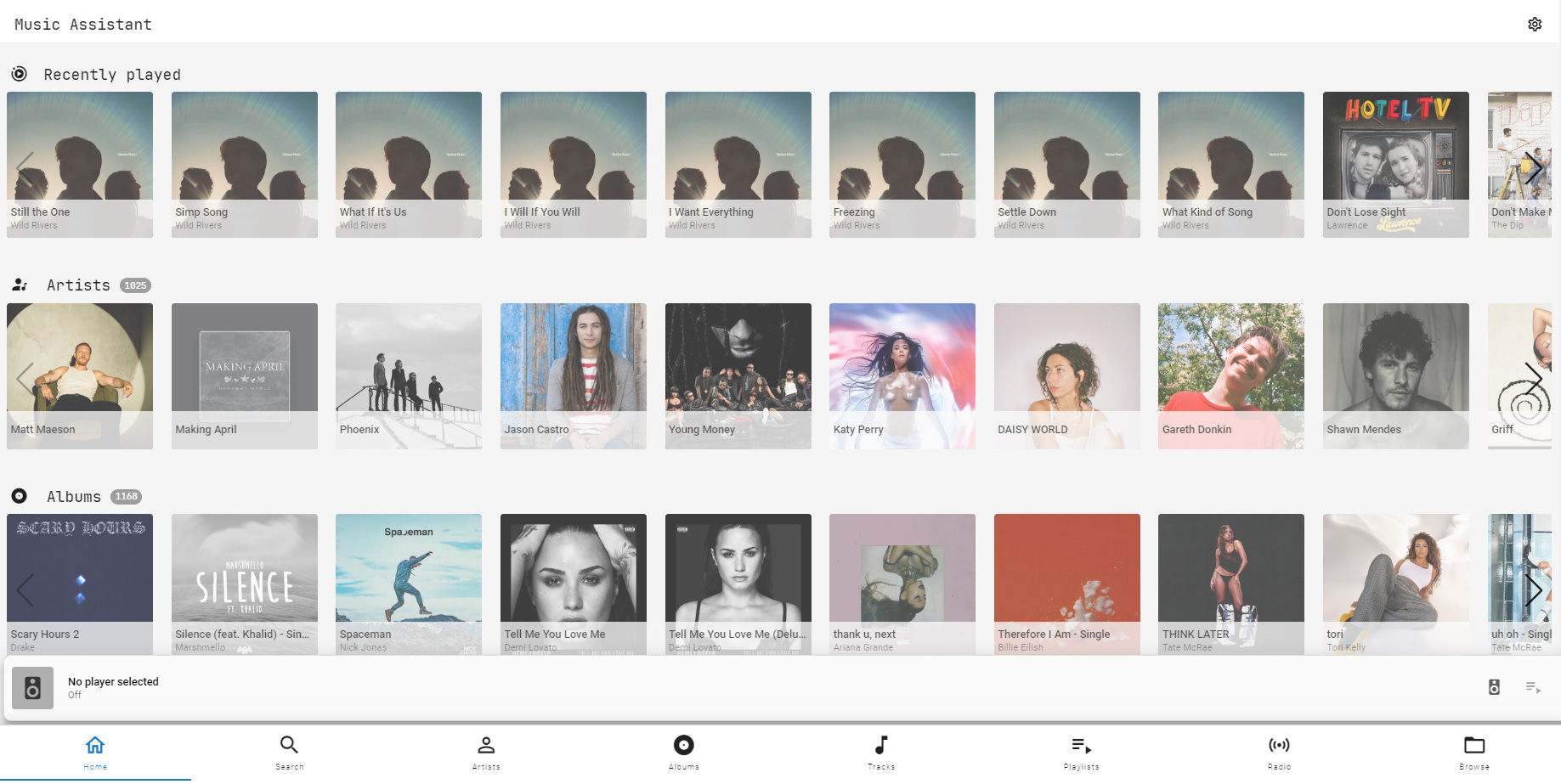Image resolution: width=1561 pixels, height=784 pixels.
Task: Click the Artists section icon
Action: (20, 285)
